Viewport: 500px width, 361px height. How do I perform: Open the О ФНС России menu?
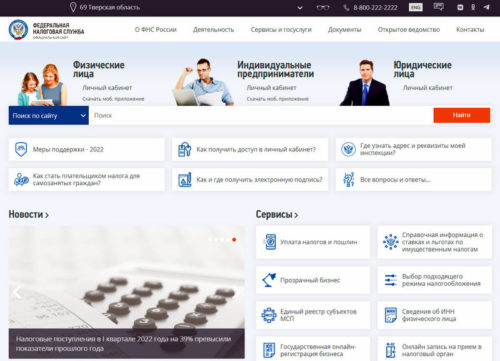156,29
